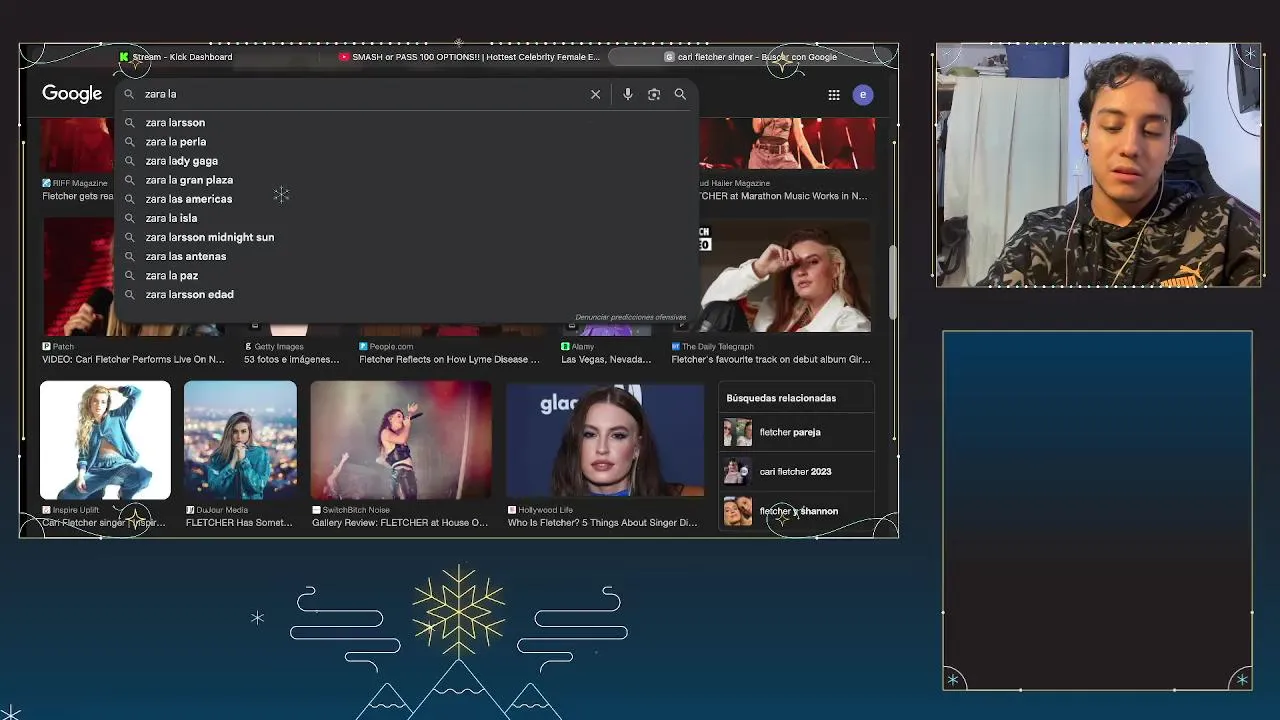Choose suggestion 'zara las americas'
This screenshot has height=720, width=1280.
(189, 199)
